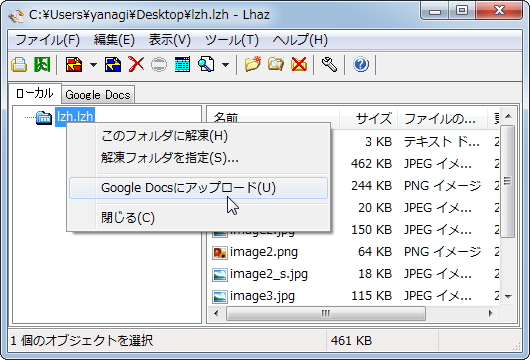Click the green exit door toolbar icon
Screen dimensions: 530x360
pyautogui.click(x=42, y=64)
